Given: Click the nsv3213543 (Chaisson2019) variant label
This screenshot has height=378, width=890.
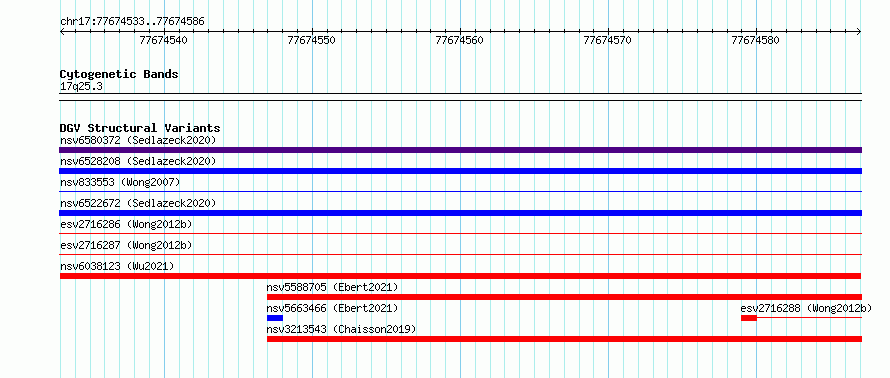Looking at the screenshot, I should pos(342,329).
